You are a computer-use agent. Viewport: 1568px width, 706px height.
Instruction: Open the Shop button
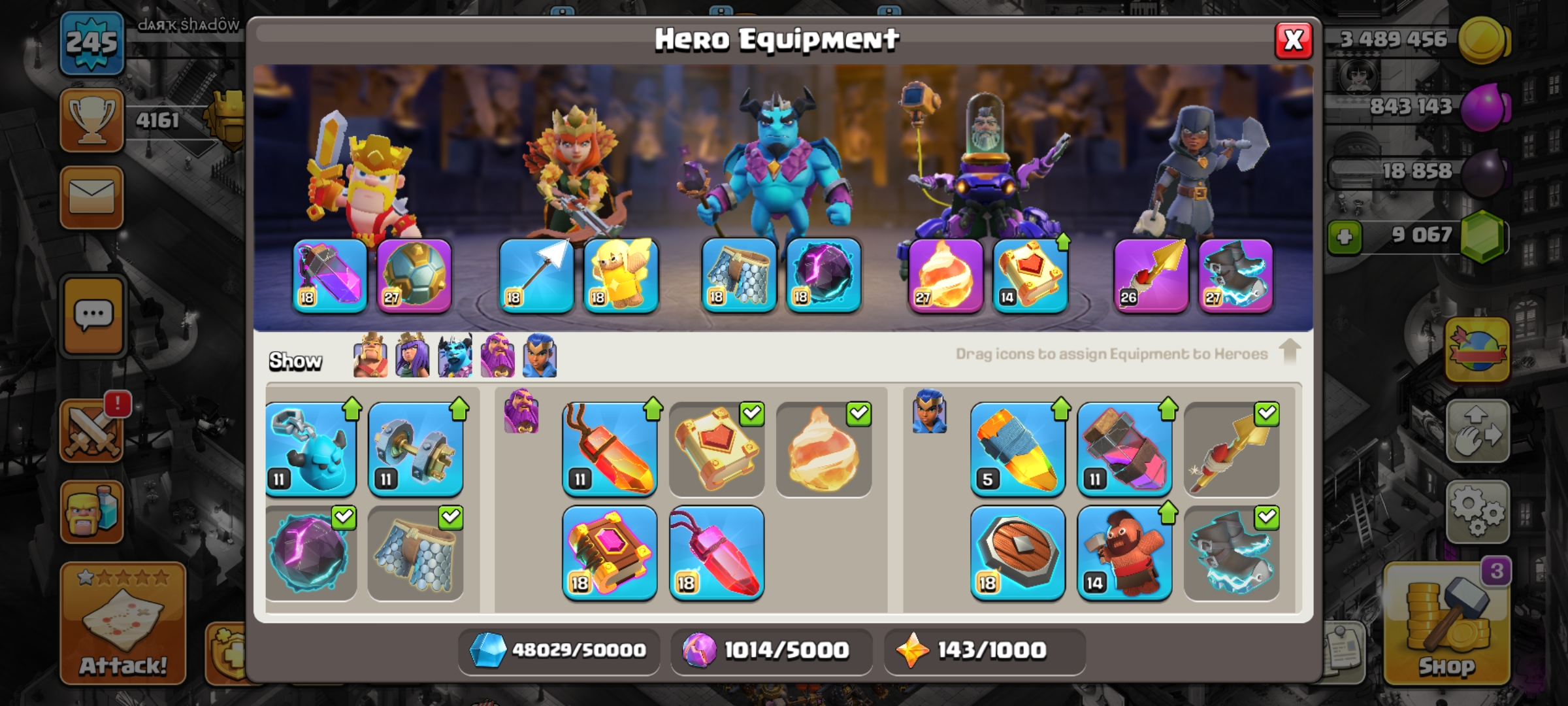(1446, 623)
